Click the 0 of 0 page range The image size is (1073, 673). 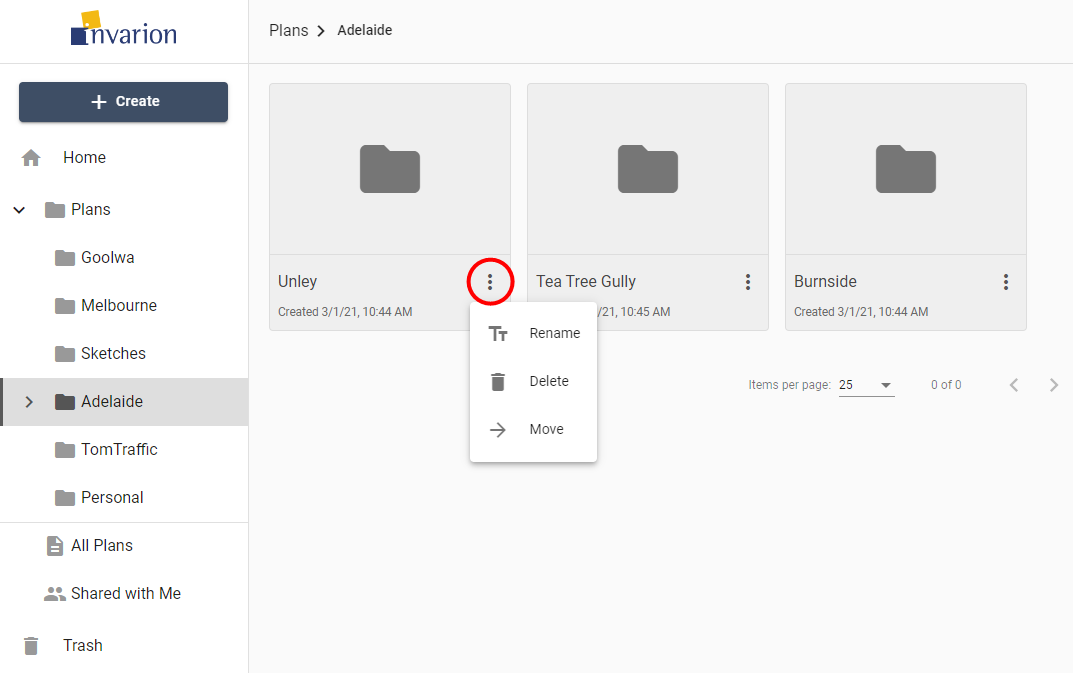[946, 385]
